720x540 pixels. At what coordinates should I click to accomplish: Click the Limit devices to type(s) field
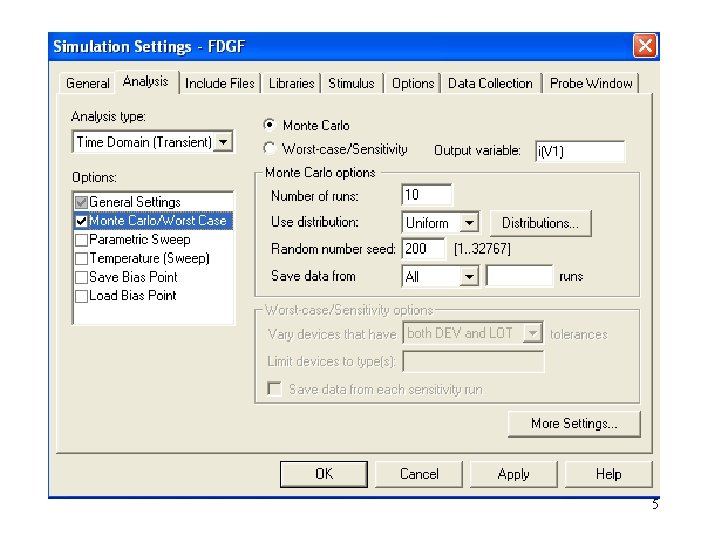[473, 361]
